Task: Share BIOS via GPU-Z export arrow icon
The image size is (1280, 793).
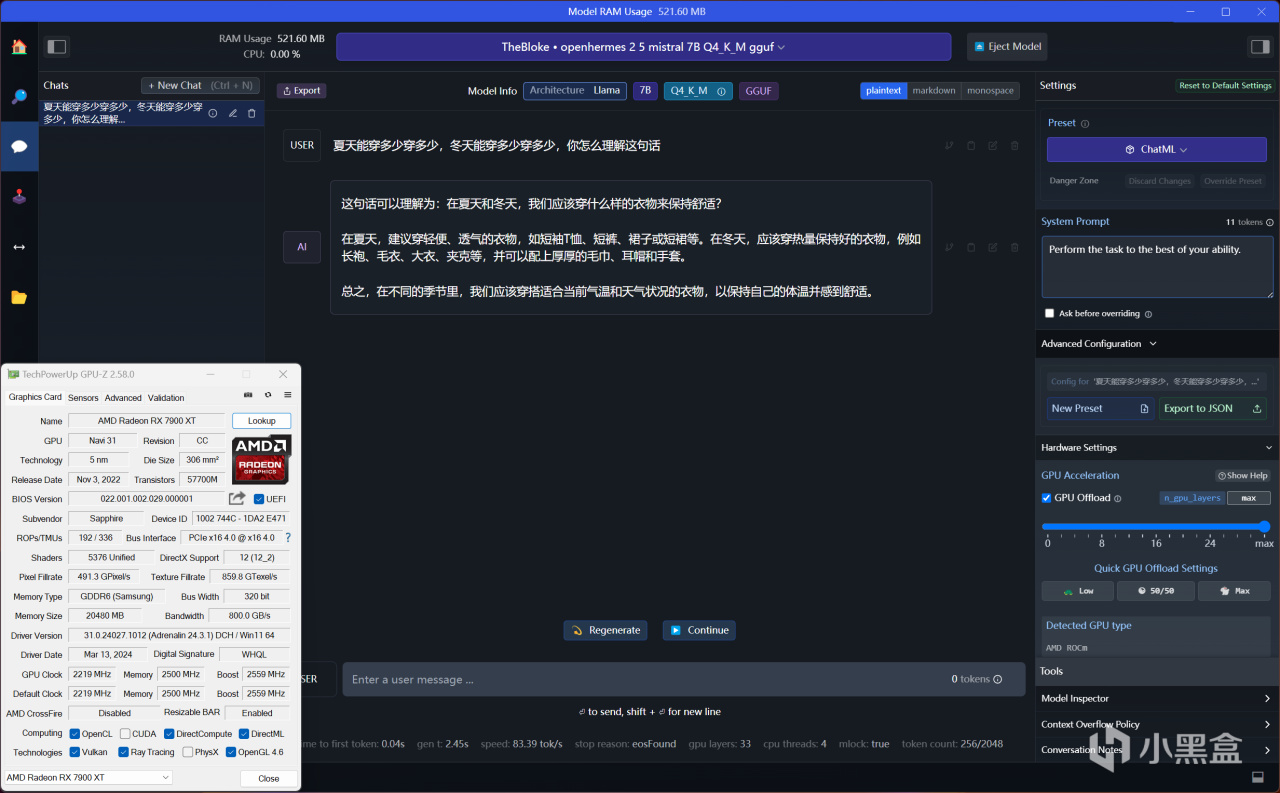Action: click(237, 498)
